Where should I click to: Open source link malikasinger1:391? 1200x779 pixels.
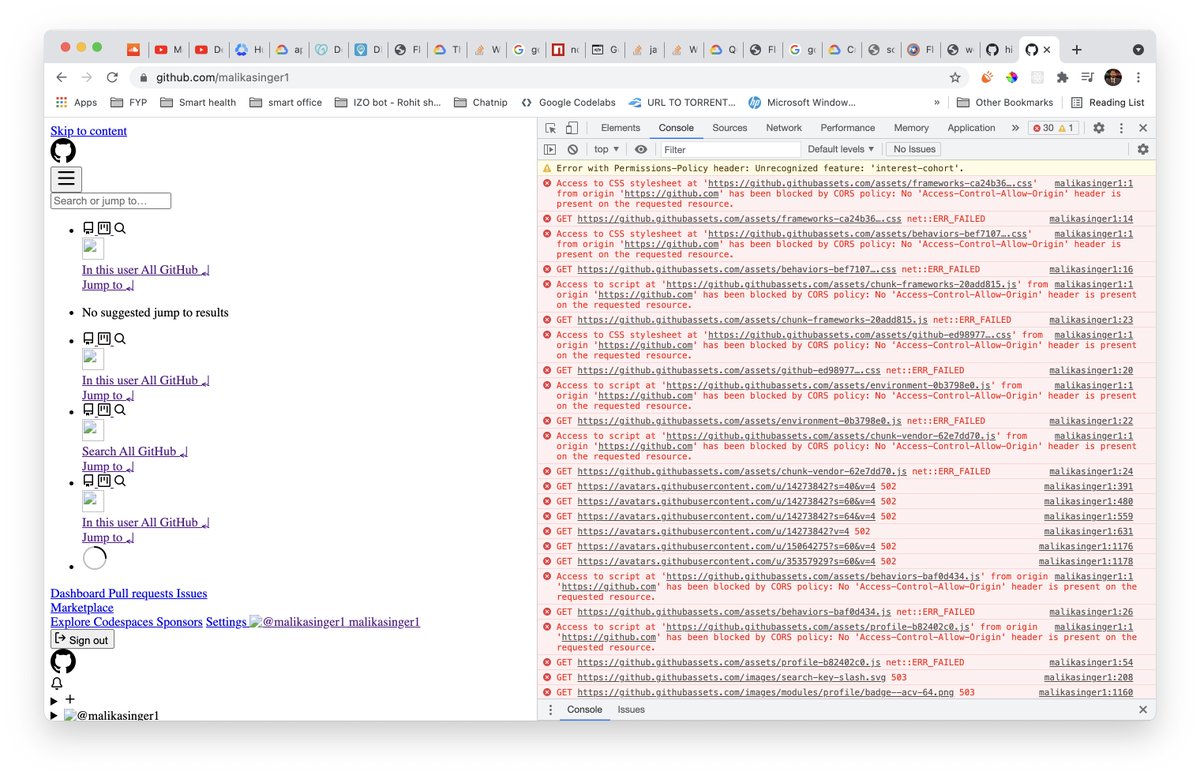(x=1088, y=487)
